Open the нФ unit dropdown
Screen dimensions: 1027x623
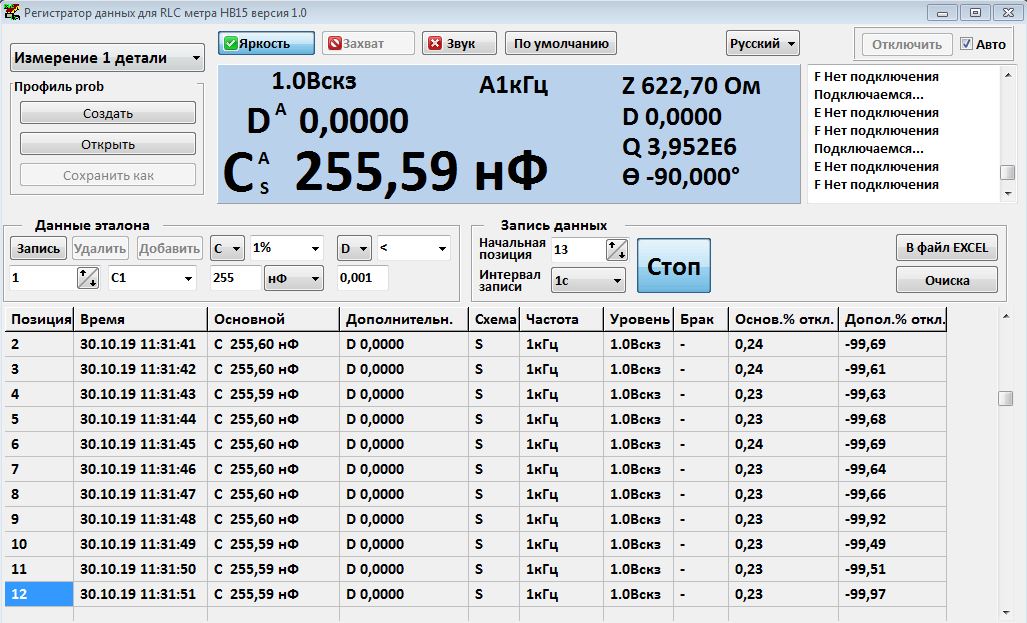point(293,278)
